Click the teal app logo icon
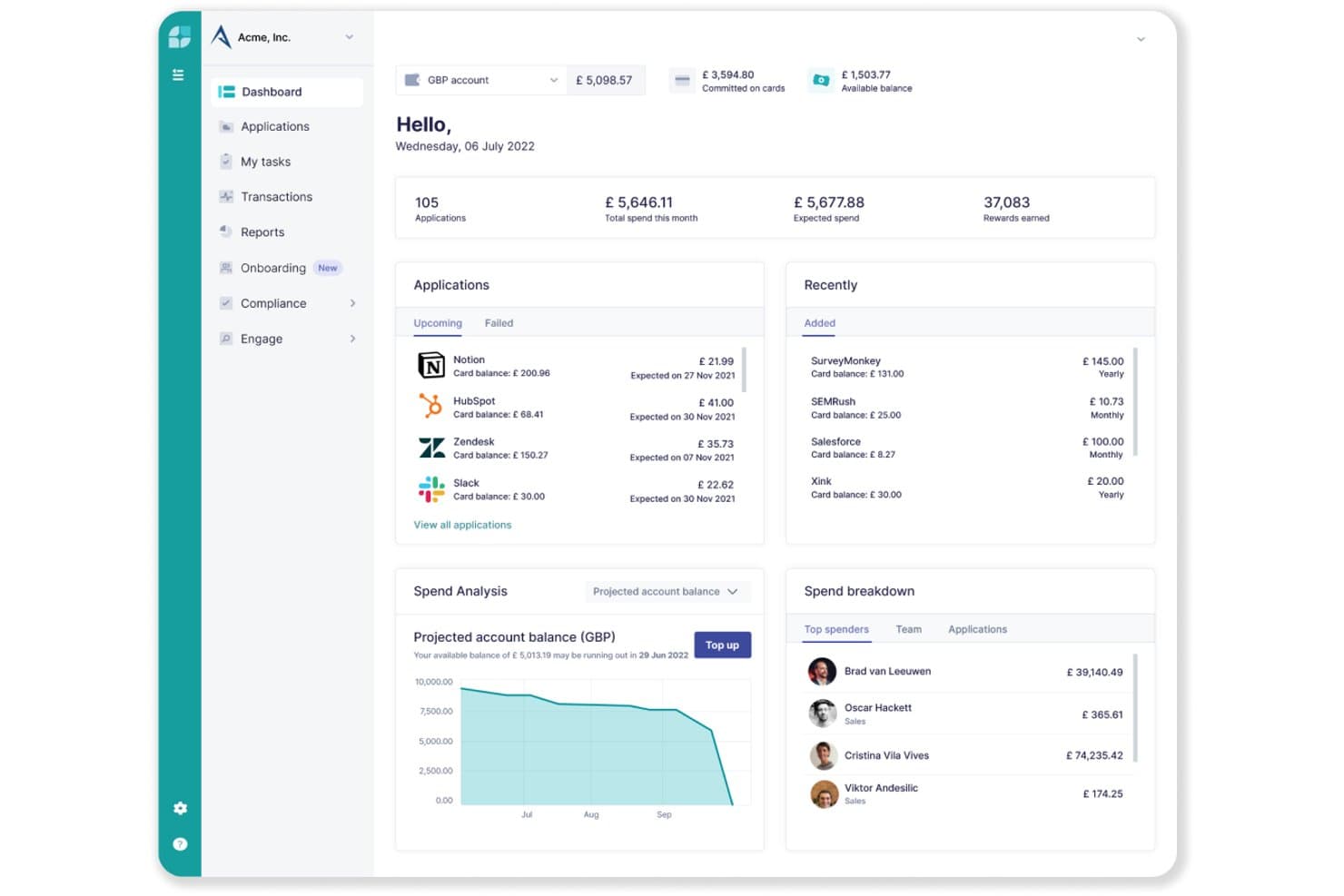Image resolution: width=1344 pixels, height=896 pixels. tap(180, 37)
